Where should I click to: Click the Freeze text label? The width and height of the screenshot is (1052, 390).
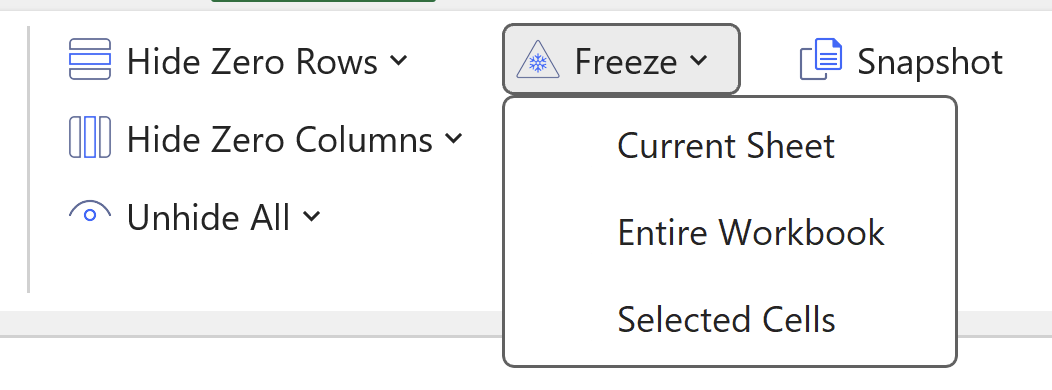point(626,62)
